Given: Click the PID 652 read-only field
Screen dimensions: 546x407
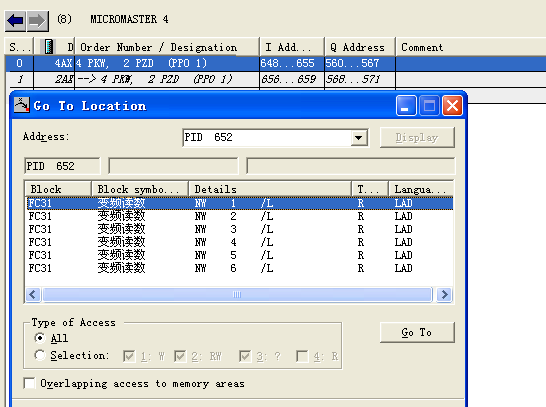Looking at the screenshot, I should (x=62, y=166).
